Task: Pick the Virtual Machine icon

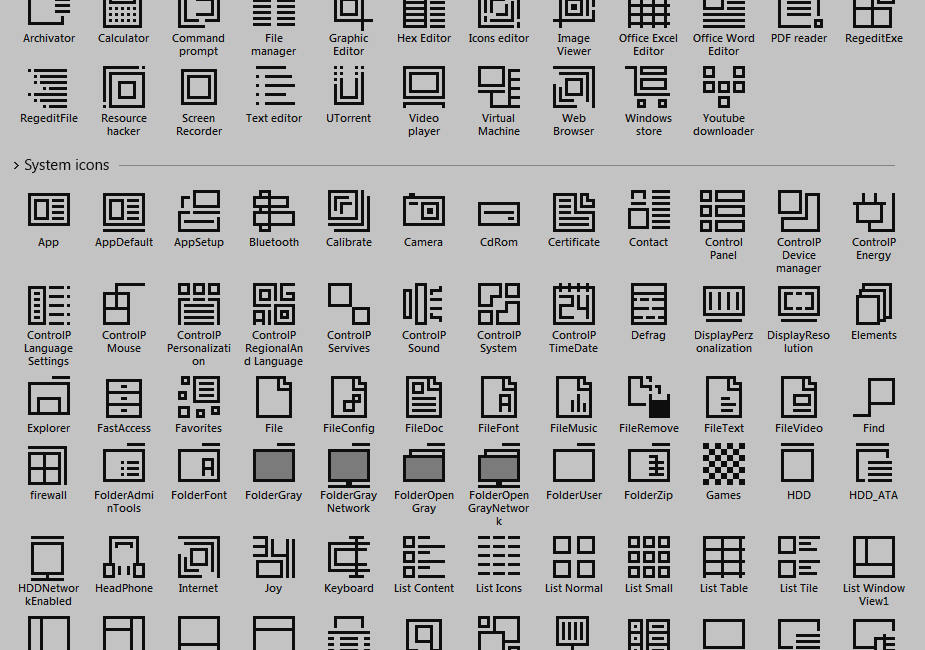Action: 498,87
